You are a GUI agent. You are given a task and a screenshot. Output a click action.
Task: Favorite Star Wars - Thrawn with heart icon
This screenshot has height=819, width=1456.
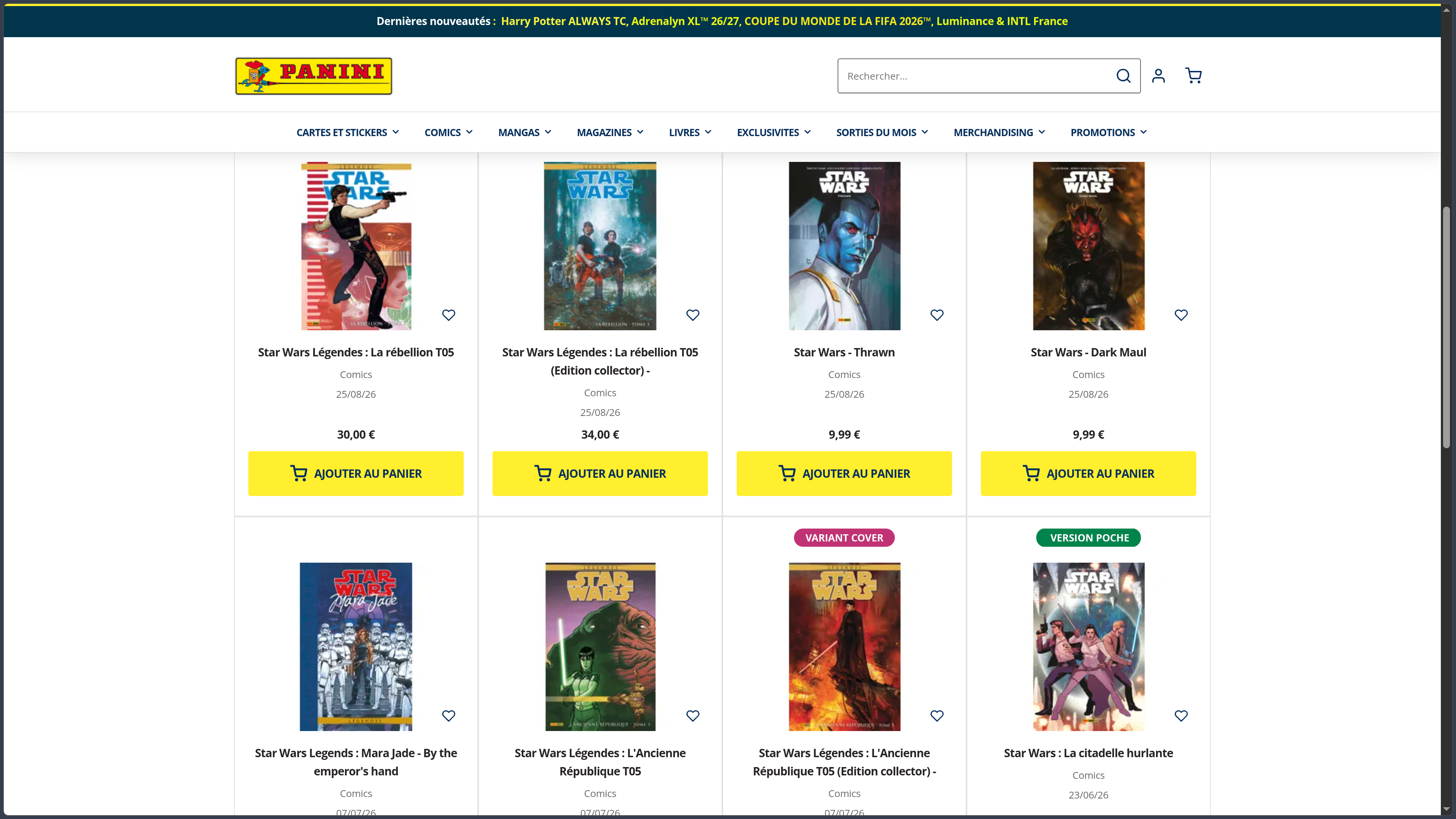[937, 315]
